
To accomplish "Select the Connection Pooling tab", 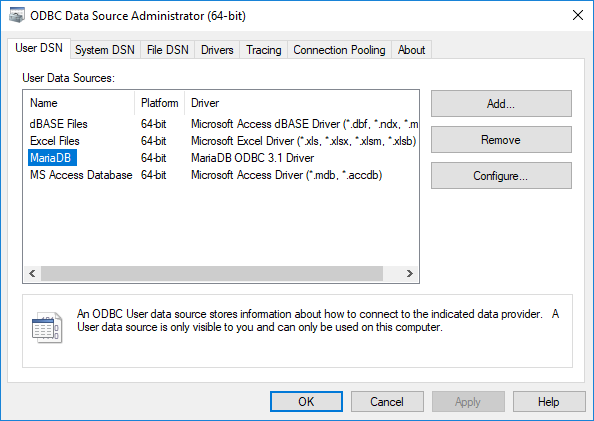I will (339, 50).
